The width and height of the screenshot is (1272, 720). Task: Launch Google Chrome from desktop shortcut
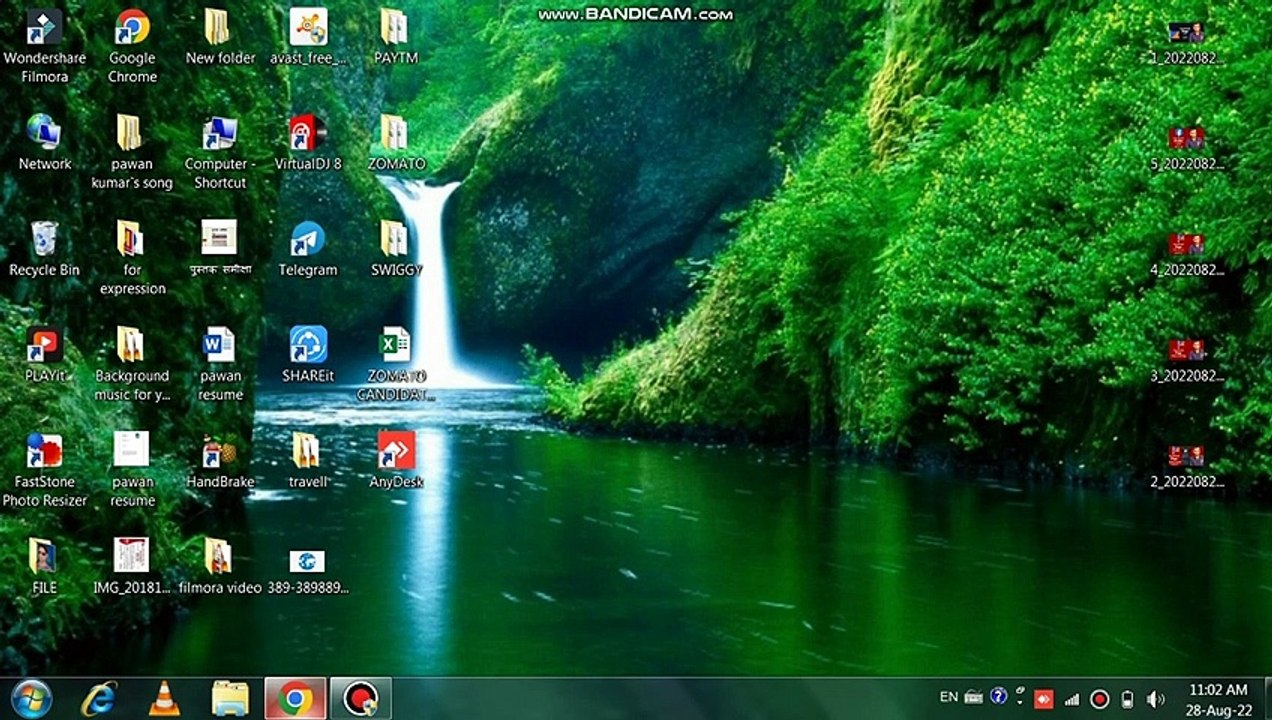click(132, 46)
